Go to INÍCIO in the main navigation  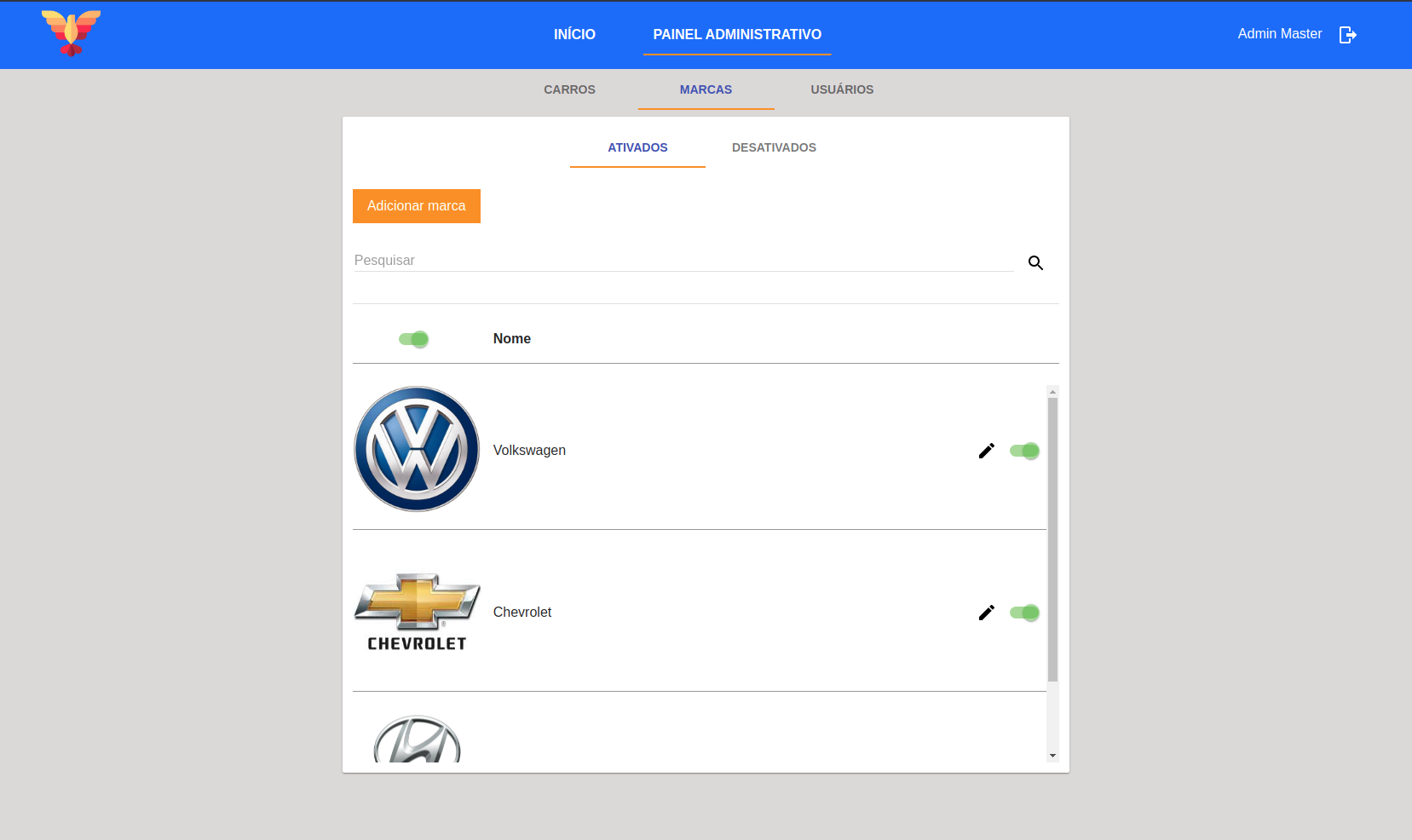574,34
